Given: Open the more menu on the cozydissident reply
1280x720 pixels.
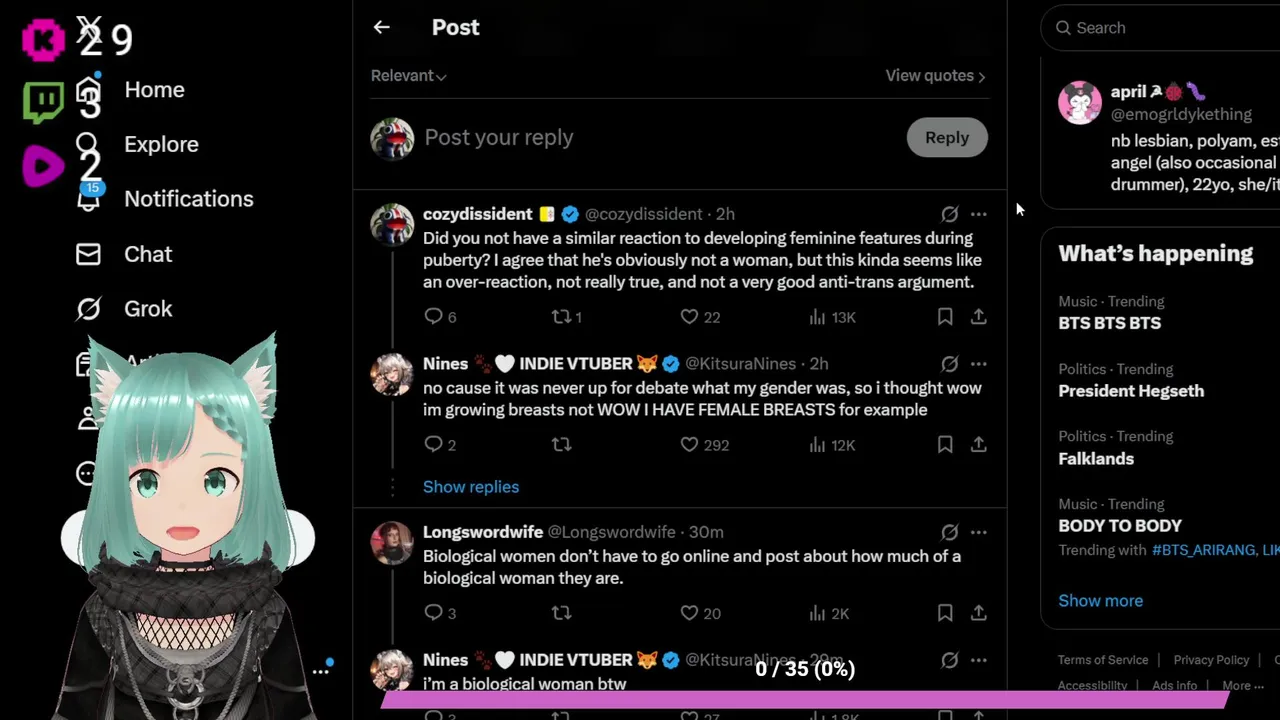Looking at the screenshot, I should click(979, 214).
